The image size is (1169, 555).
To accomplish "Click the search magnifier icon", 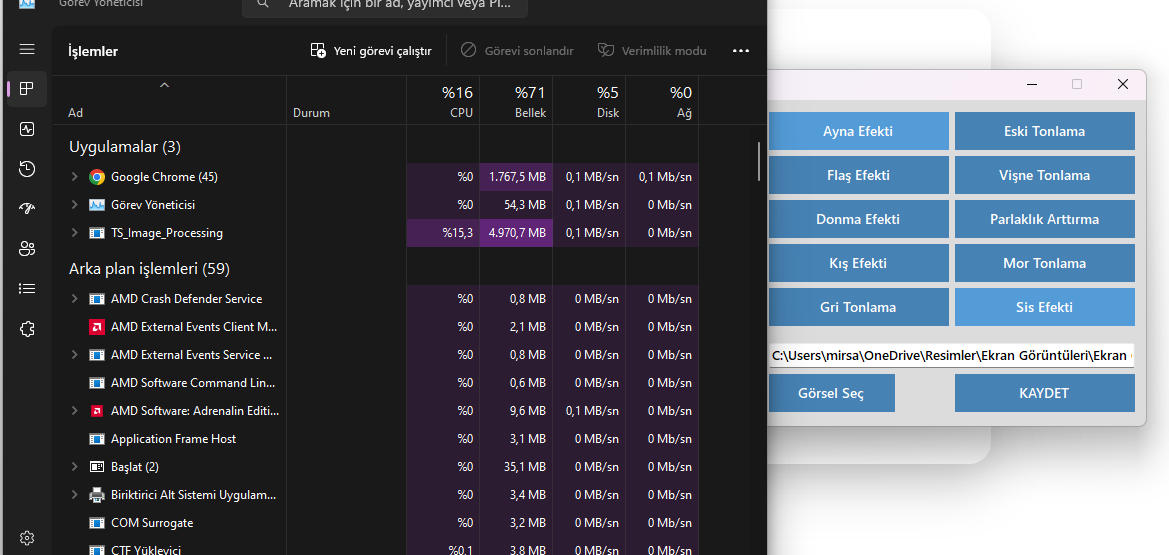I will 262,4.
